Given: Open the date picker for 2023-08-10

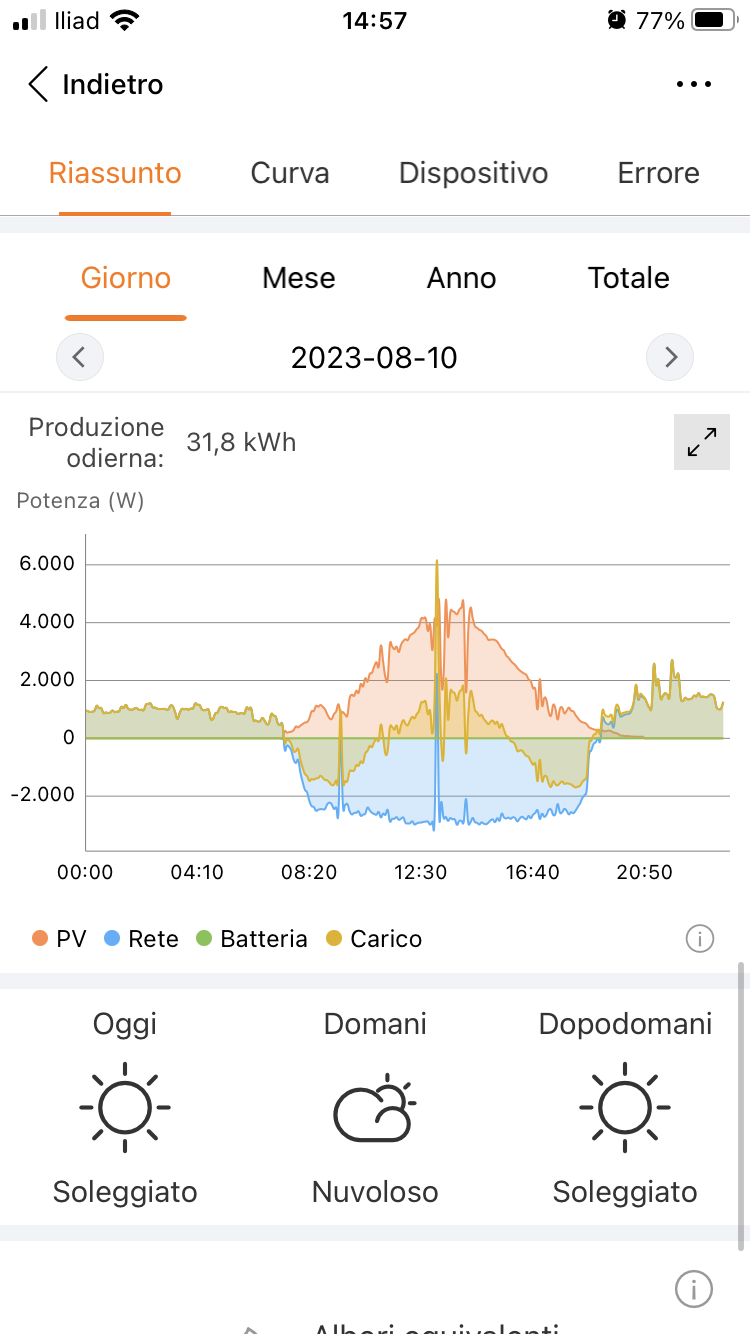Looking at the screenshot, I should click(374, 357).
